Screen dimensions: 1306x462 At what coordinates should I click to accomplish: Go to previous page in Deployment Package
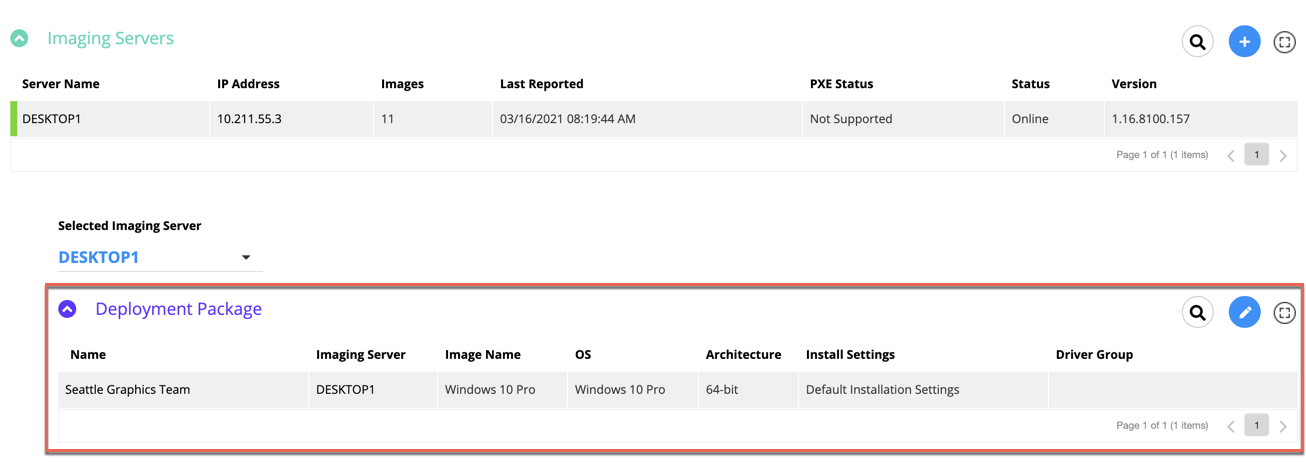pos(1231,426)
